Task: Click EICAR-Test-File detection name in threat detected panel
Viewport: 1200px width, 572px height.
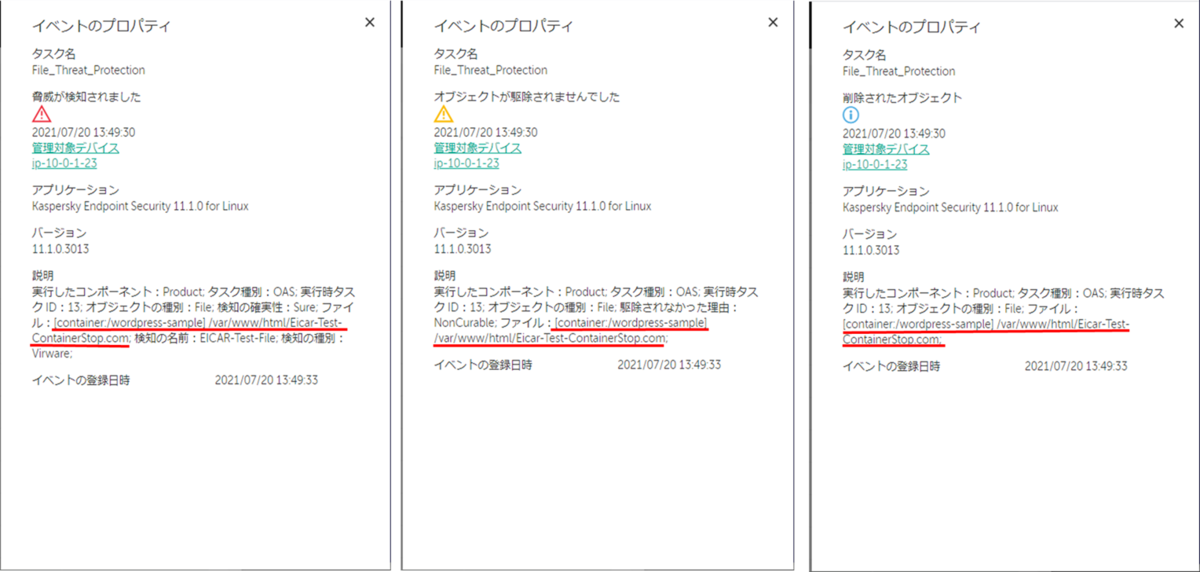Action: tap(235, 339)
